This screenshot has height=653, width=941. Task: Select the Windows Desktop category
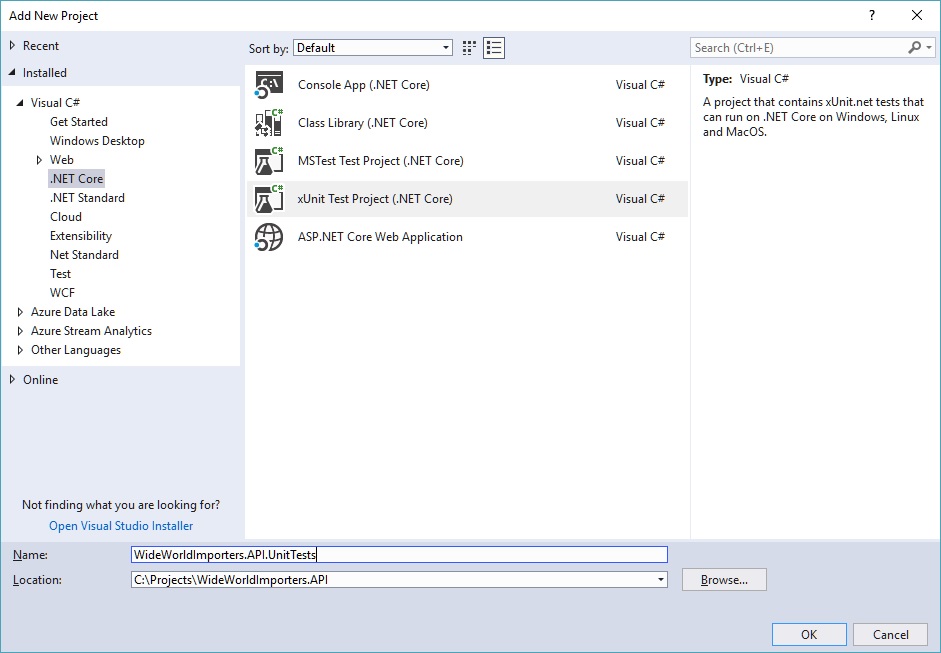coord(97,141)
